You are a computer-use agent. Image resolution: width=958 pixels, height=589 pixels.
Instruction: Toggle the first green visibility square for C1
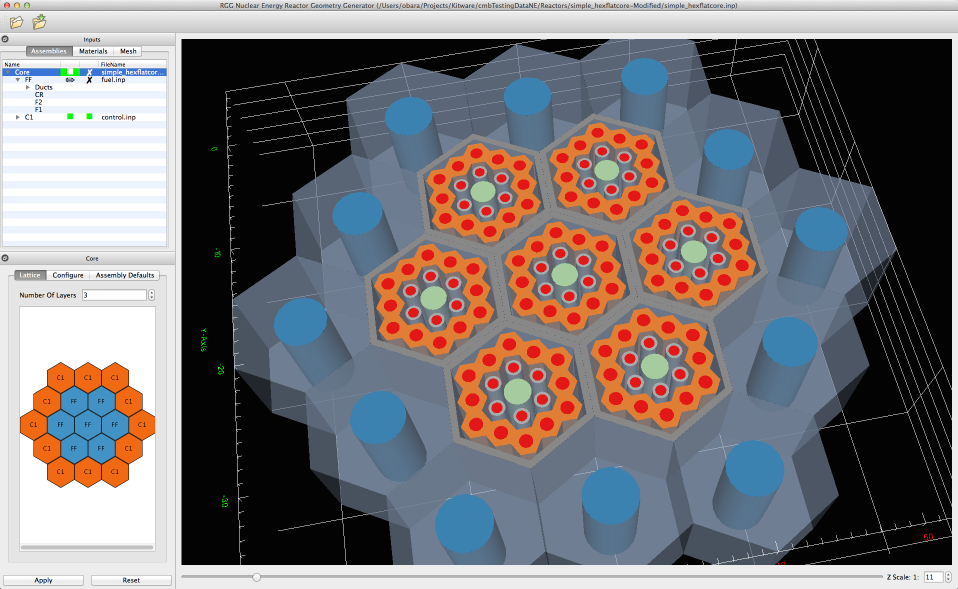70,117
